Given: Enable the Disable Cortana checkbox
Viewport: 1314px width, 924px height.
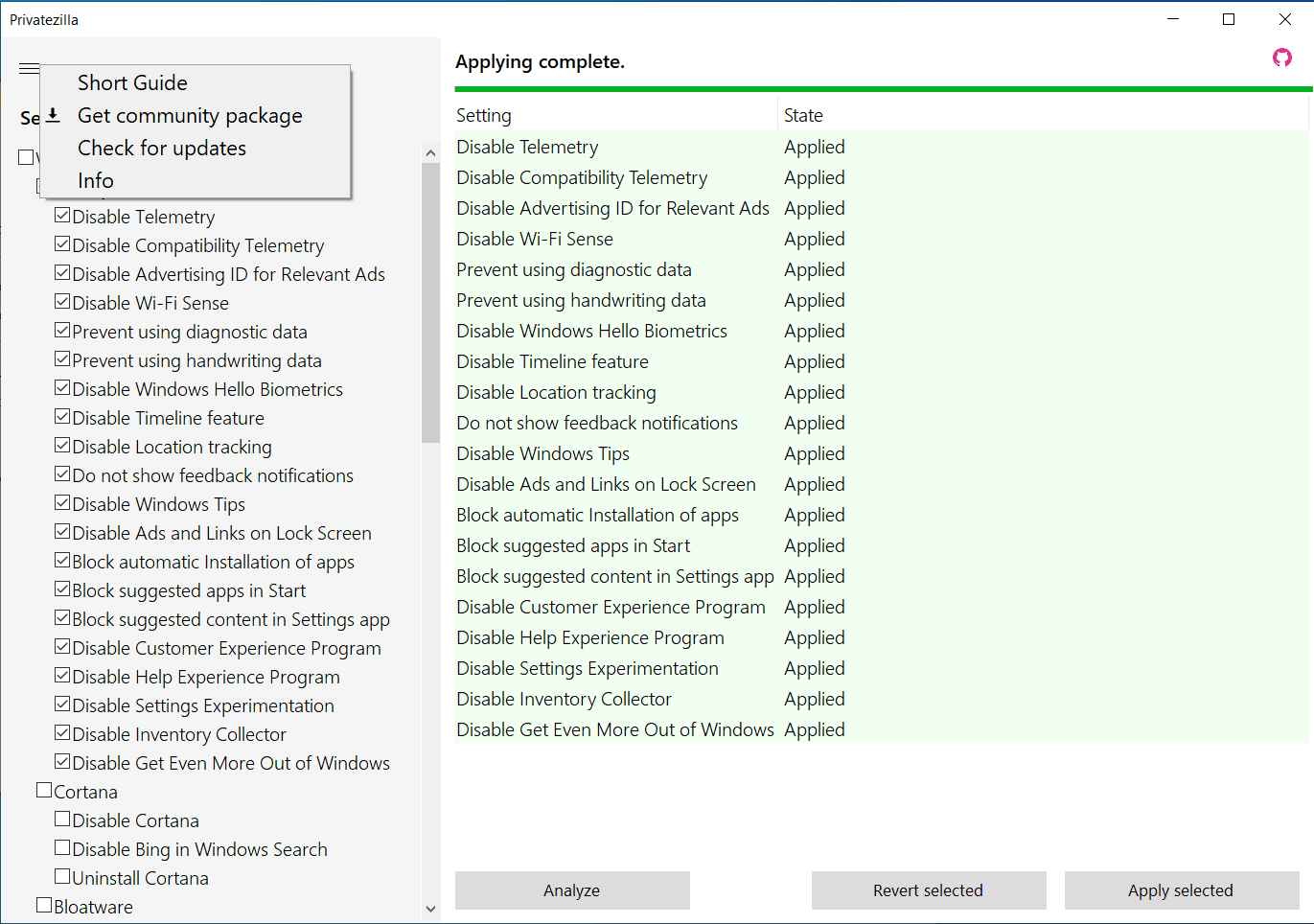Looking at the screenshot, I should (62, 820).
